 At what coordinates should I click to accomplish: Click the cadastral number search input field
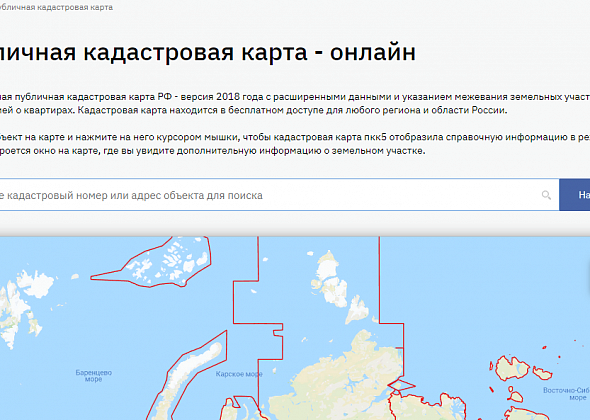278,195
